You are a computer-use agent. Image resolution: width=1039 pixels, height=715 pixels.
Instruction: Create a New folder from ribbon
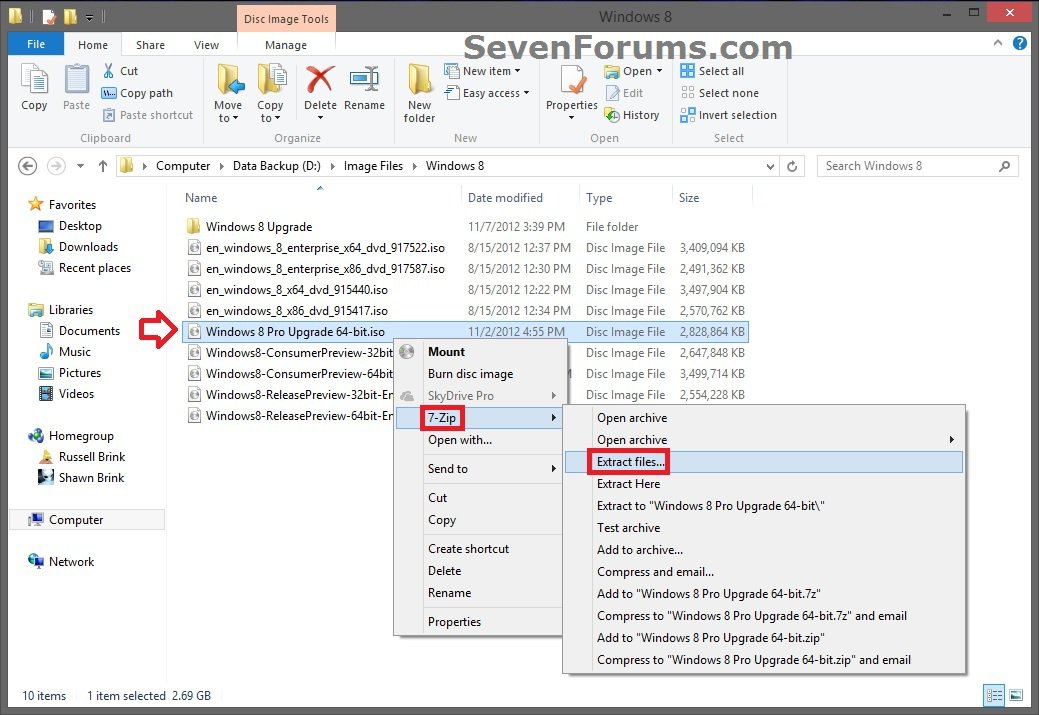[x=419, y=93]
